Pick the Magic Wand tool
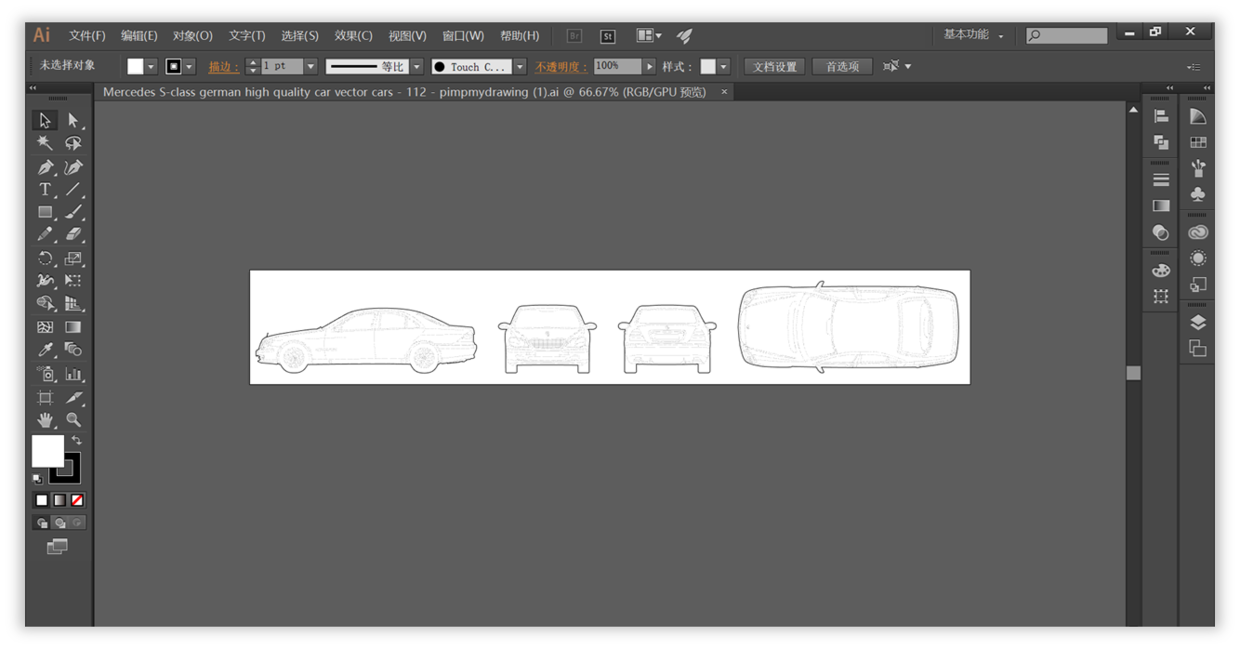The width and height of the screenshot is (1240, 649). (45, 144)
